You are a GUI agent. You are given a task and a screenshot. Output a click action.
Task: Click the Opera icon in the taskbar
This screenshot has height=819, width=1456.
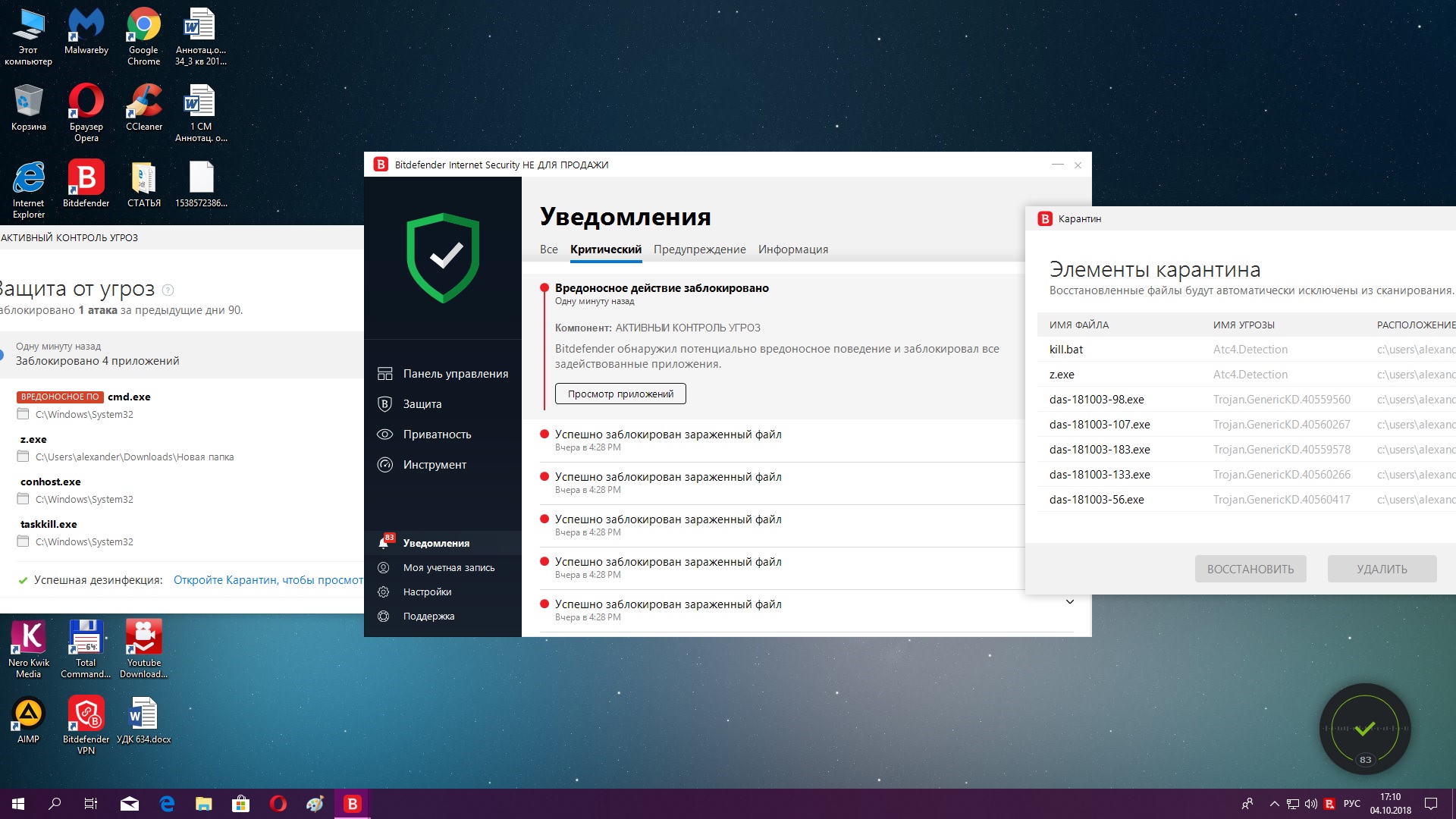(x=278, y=804)
